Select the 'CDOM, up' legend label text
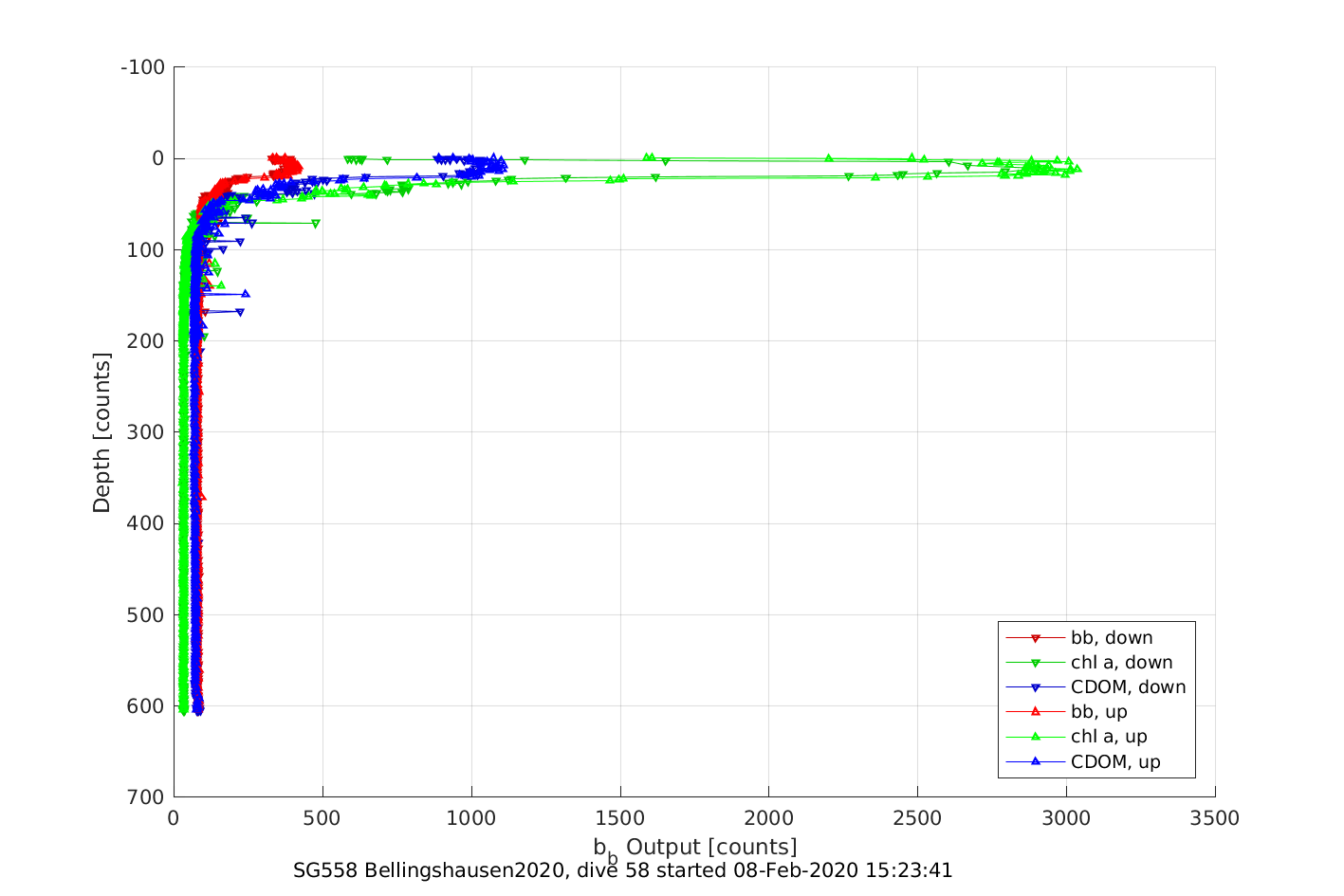This screenshot has width=1344, height=896. tap(1115, 761)
